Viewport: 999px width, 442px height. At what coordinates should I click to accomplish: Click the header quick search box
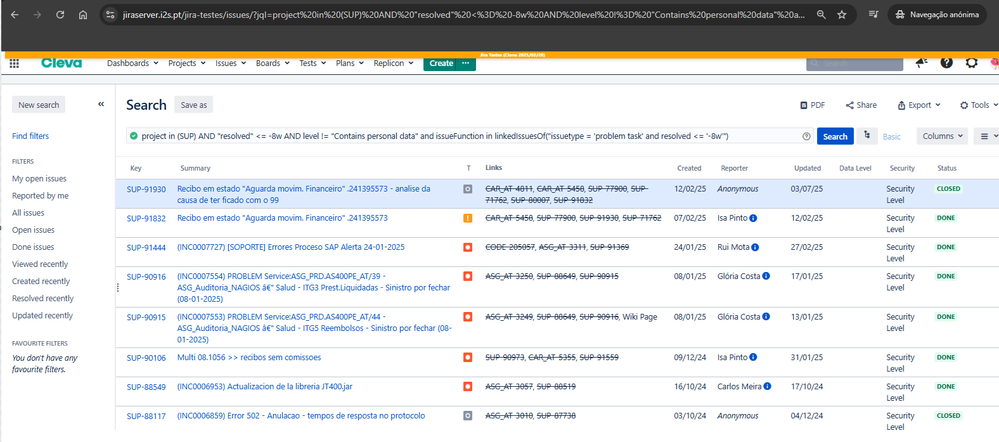pos(854,63)
